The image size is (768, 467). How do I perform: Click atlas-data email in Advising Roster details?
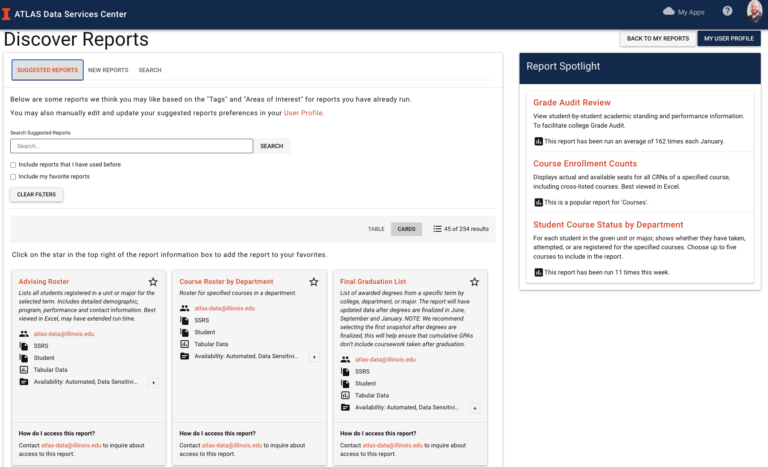pos(64,334)
